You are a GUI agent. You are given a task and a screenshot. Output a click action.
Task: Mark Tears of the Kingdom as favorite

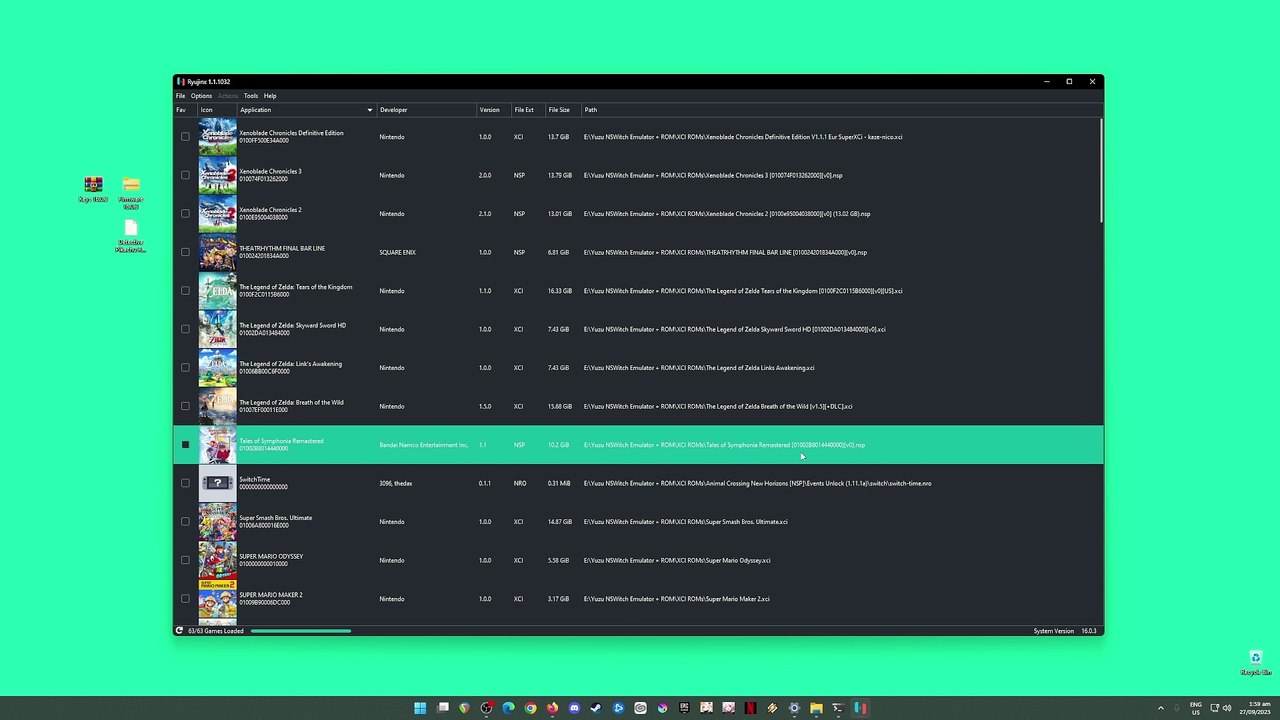click(x=185, y=291)
